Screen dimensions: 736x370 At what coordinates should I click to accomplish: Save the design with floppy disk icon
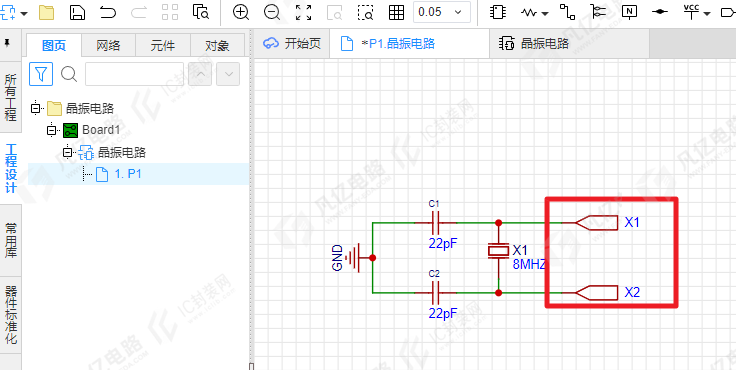tap(77, 12)
